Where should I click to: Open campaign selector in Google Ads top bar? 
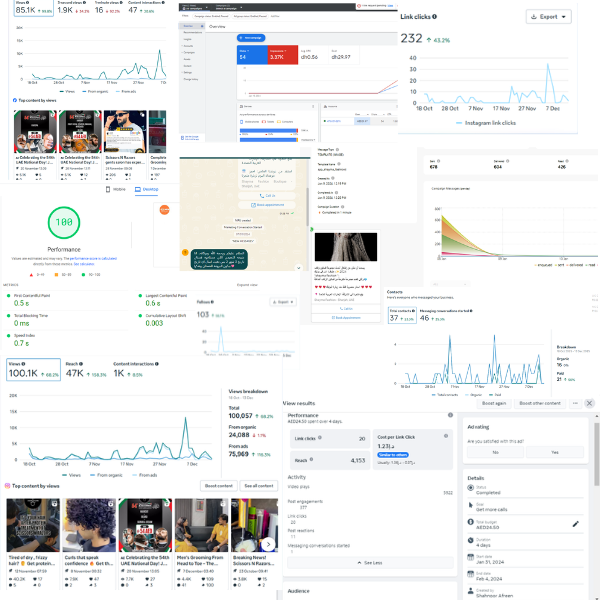[x=228, y=7]
